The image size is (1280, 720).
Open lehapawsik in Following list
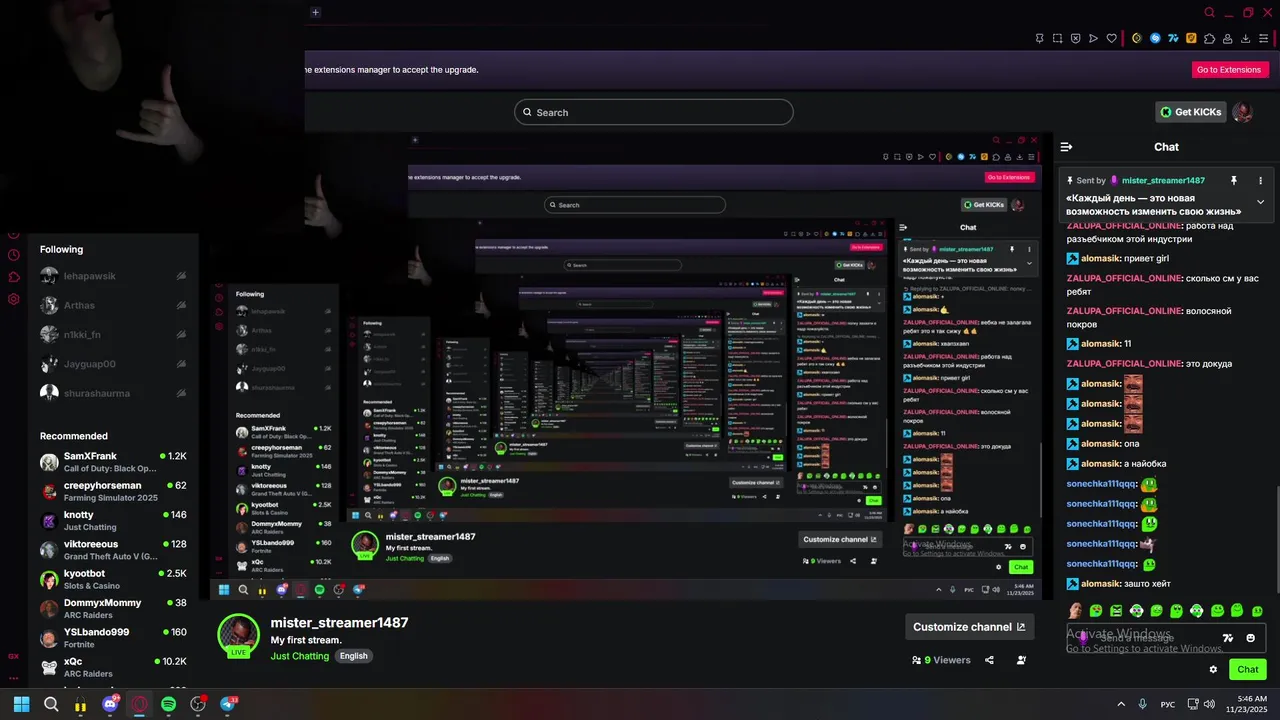(x=113, y=275)
